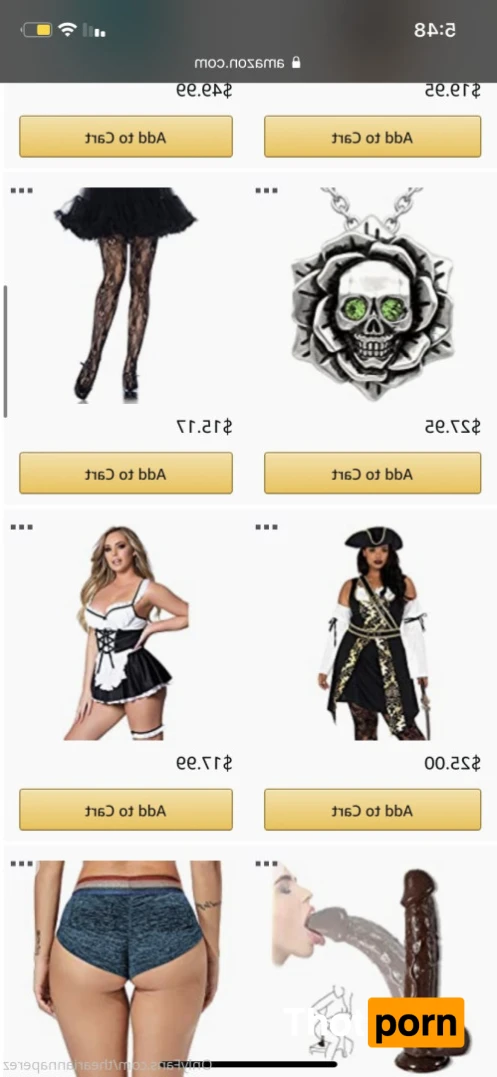Add the $17.99 maid costume to cart
This screenshot has height=1077, width=497.
tap(126, 810)
